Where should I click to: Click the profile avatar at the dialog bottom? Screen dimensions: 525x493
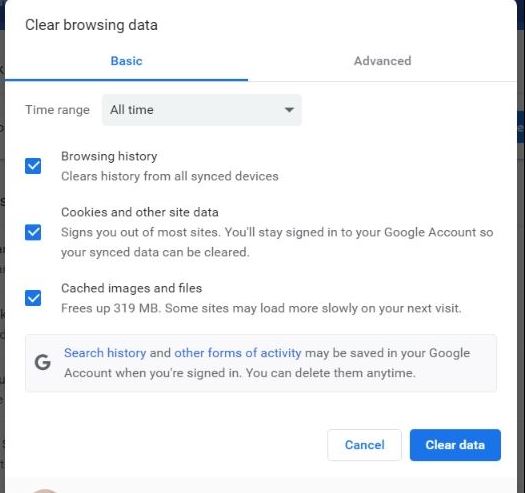click(x=45, y=490)
